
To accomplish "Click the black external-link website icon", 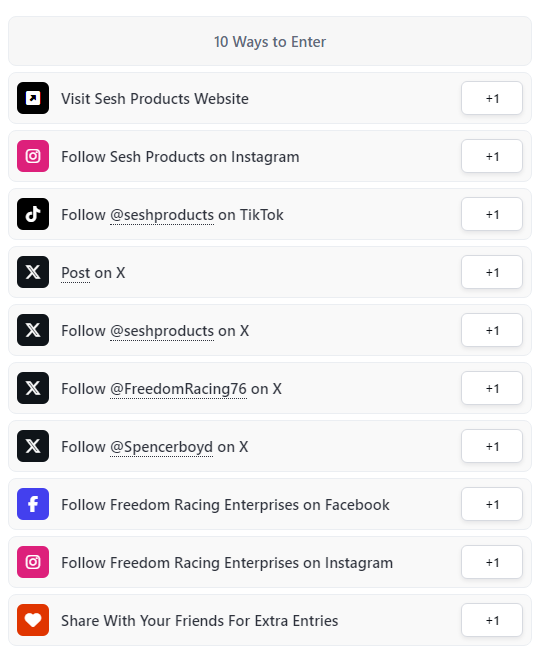I will 33,98.
